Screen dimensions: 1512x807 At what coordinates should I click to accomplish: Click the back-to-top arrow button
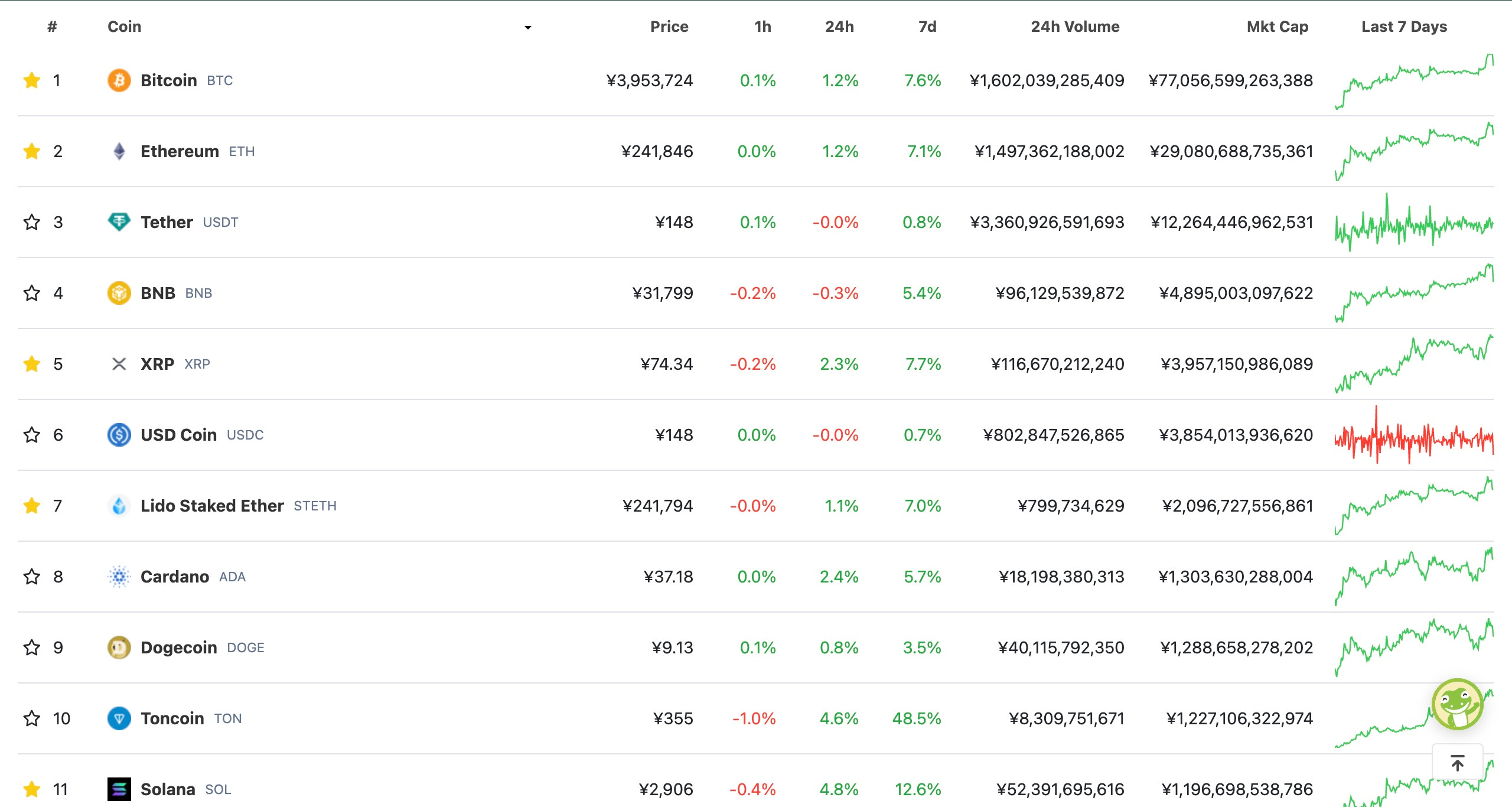pos(1457,763)
